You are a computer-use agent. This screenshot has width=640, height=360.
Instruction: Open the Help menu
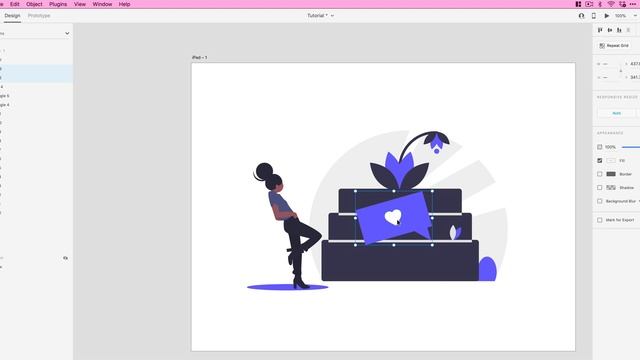pyautogui.click(x=124, y=4)
